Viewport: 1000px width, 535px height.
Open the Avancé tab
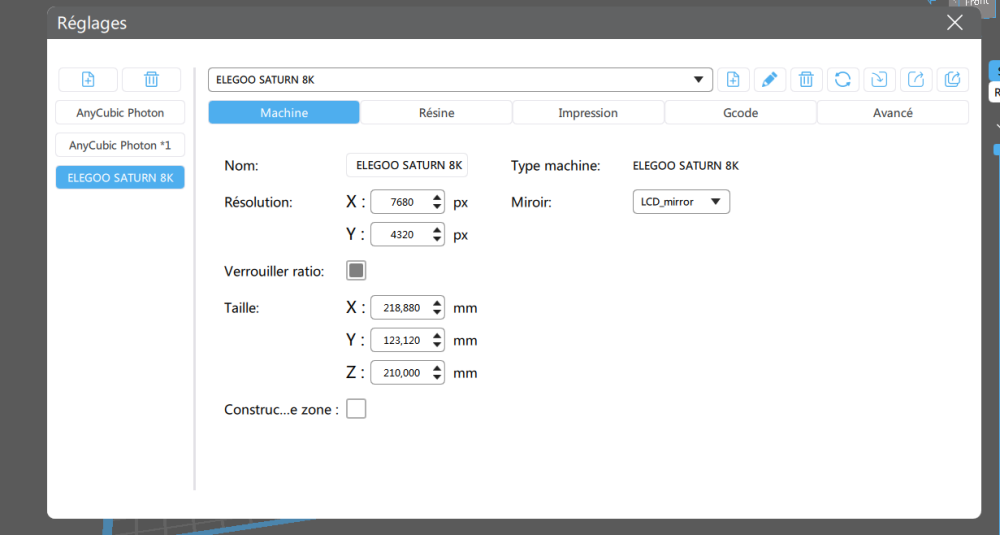click(893, 112)
